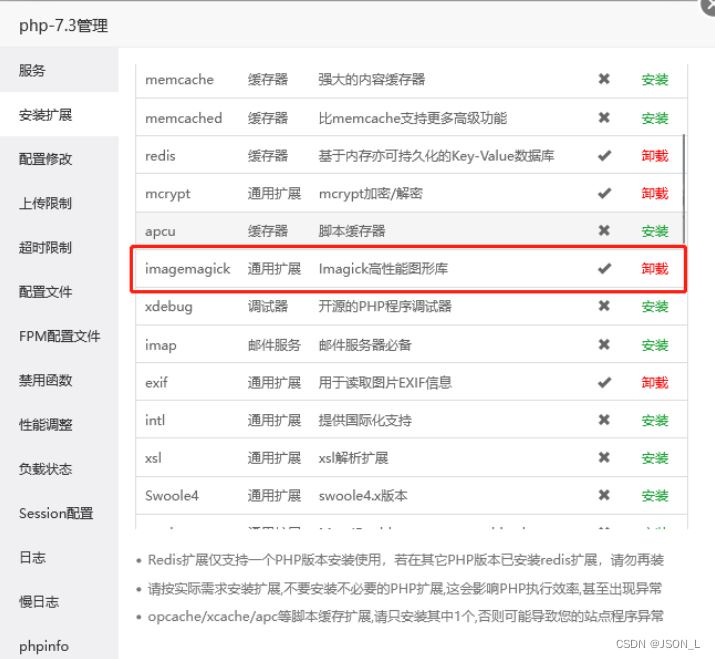Uninstall the mcrypt extension
Viewport: 715px width, 659px height.
click(655, 193)
